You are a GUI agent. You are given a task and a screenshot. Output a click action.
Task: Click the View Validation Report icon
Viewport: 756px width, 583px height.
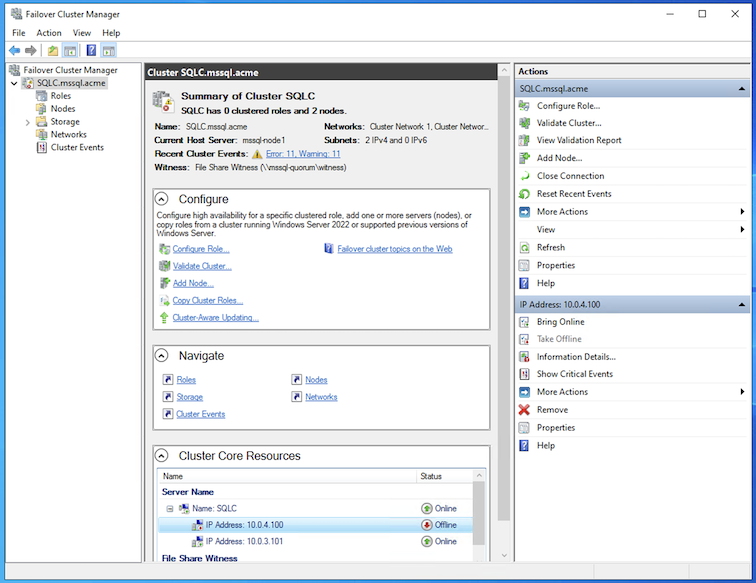click(x=524, y=140)
